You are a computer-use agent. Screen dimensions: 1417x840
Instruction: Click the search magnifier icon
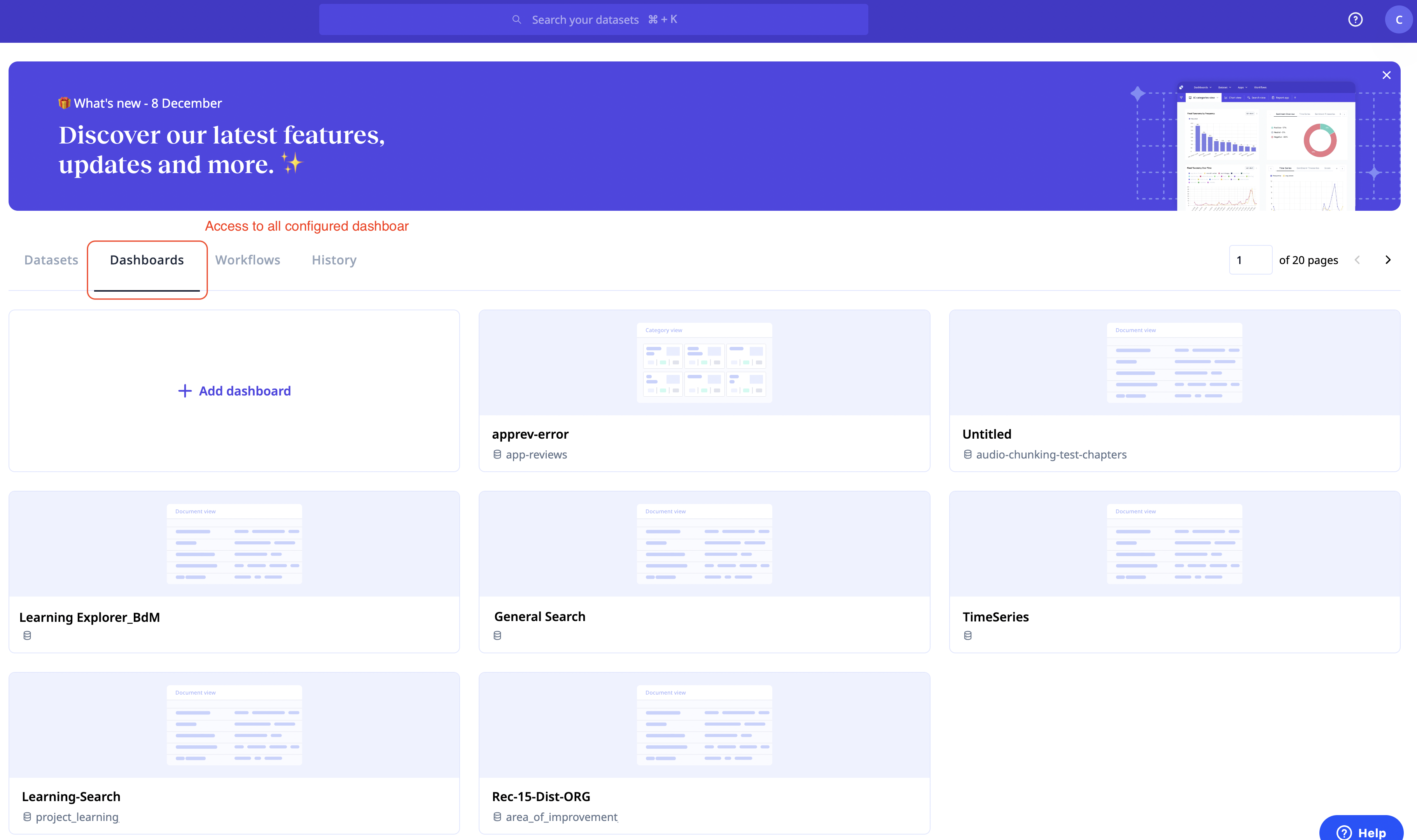516,20
